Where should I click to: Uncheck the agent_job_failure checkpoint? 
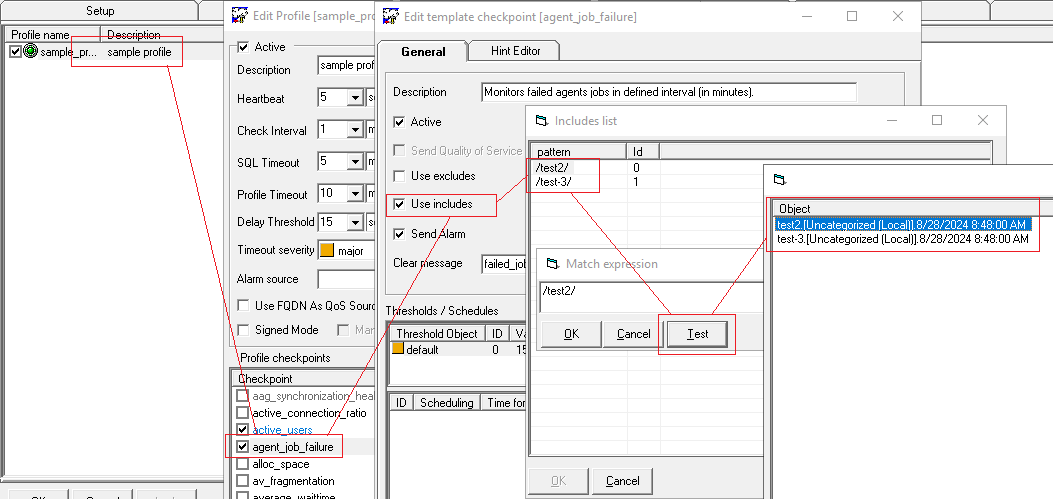(243, 446)
